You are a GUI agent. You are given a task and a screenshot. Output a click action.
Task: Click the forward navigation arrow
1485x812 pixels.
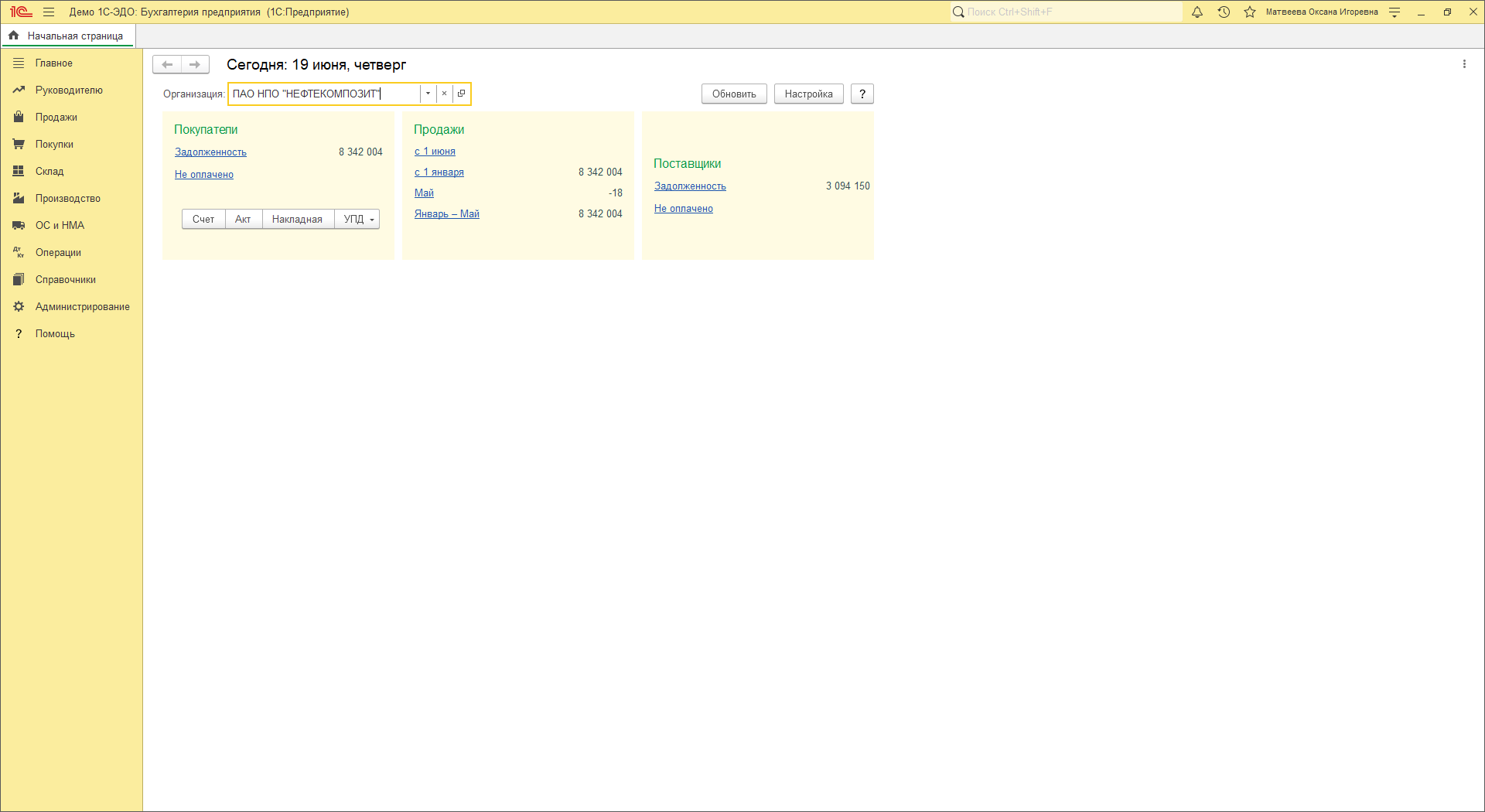pyautogui.click(x=195, y=65)
